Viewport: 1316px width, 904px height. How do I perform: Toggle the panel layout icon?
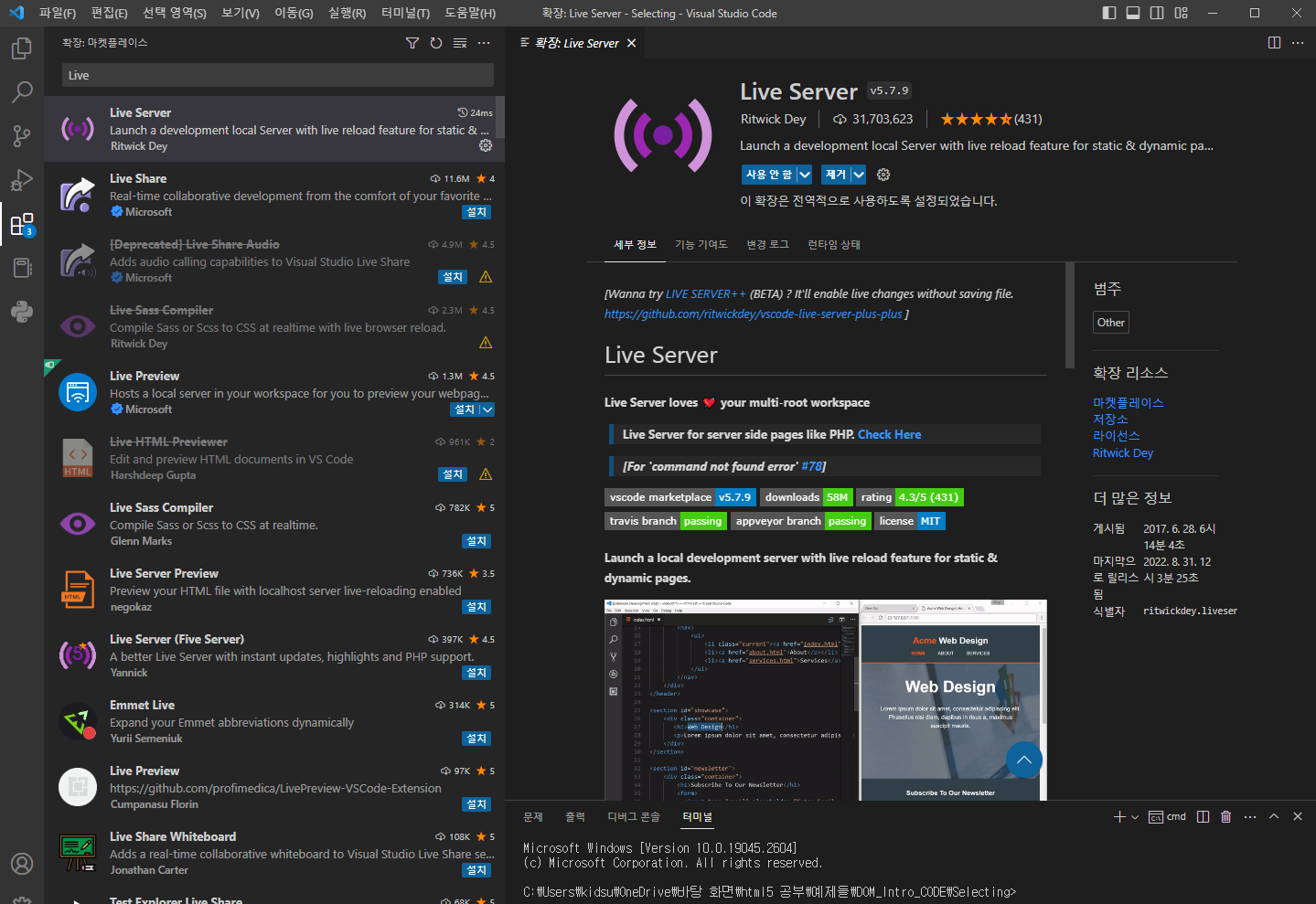(1133, 13)
